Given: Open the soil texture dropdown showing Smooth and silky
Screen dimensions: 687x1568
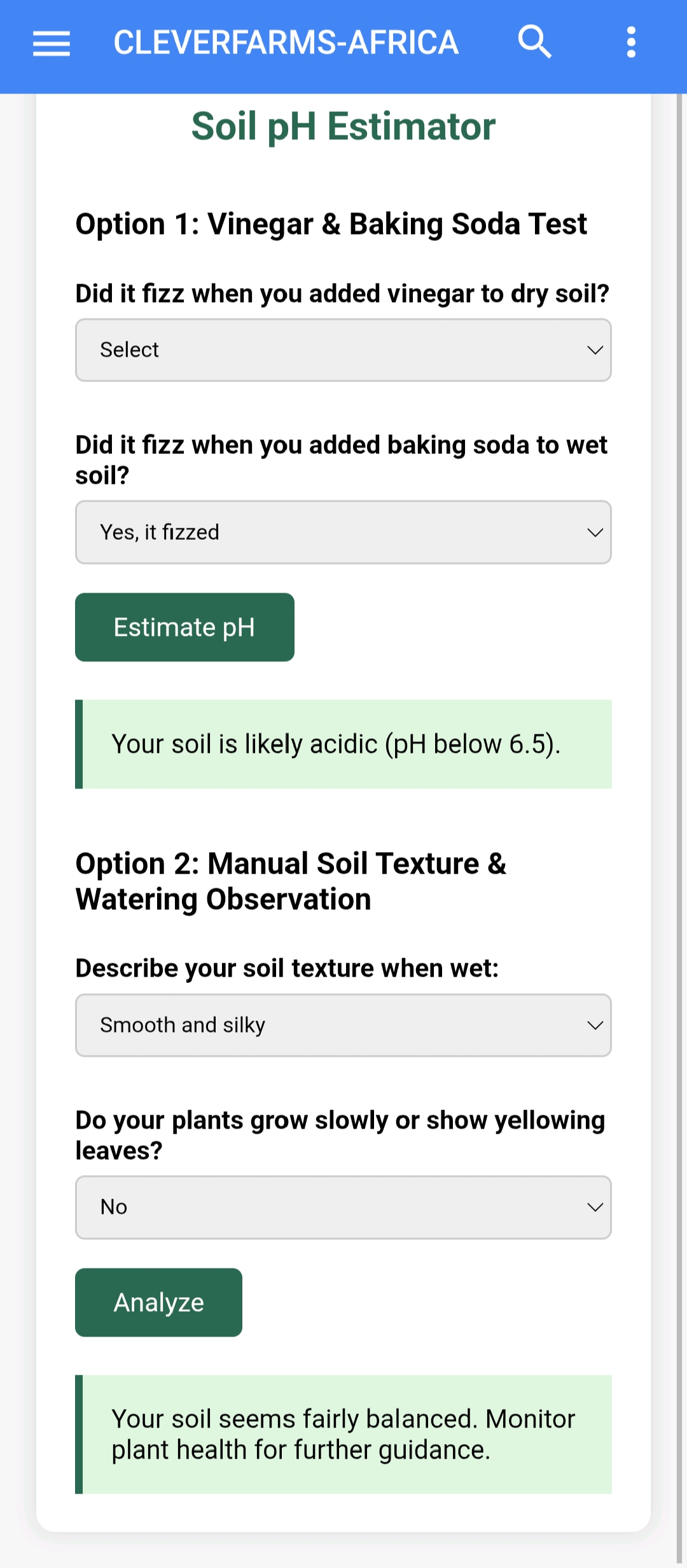Looking at the screenshot, I should [343, 1024].
